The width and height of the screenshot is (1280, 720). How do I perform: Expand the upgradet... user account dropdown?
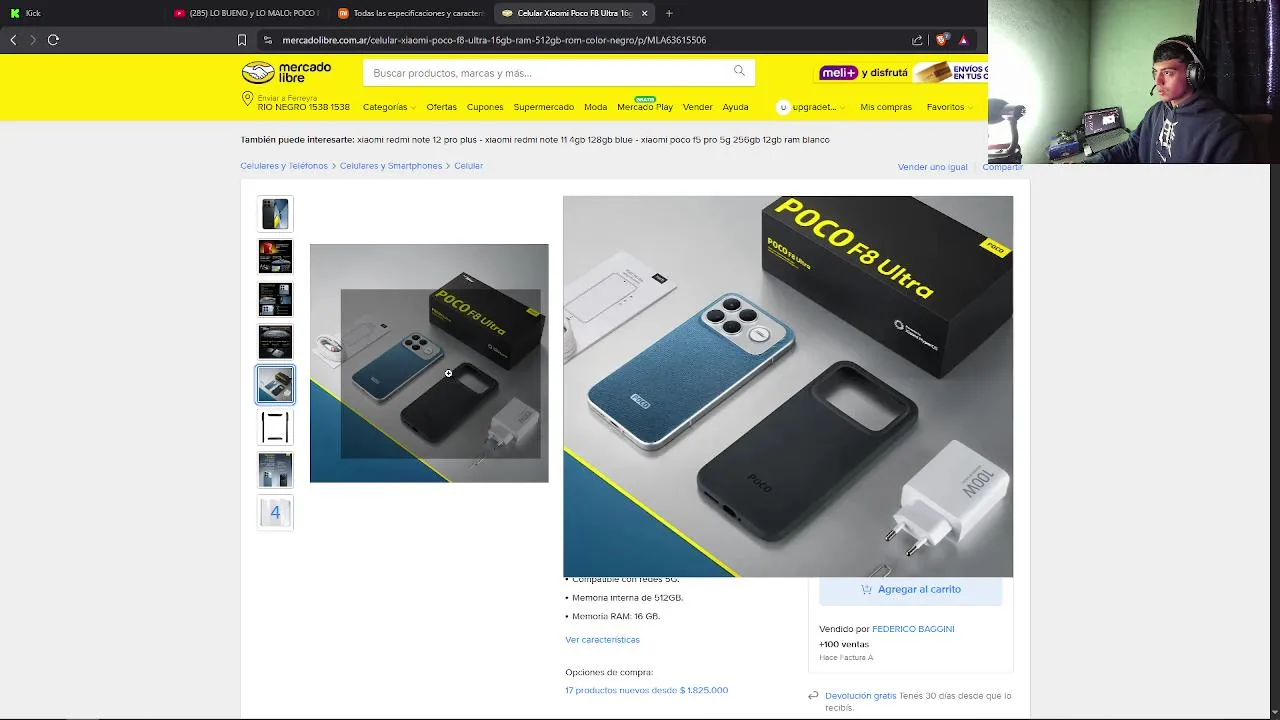[x=811, y=107]
